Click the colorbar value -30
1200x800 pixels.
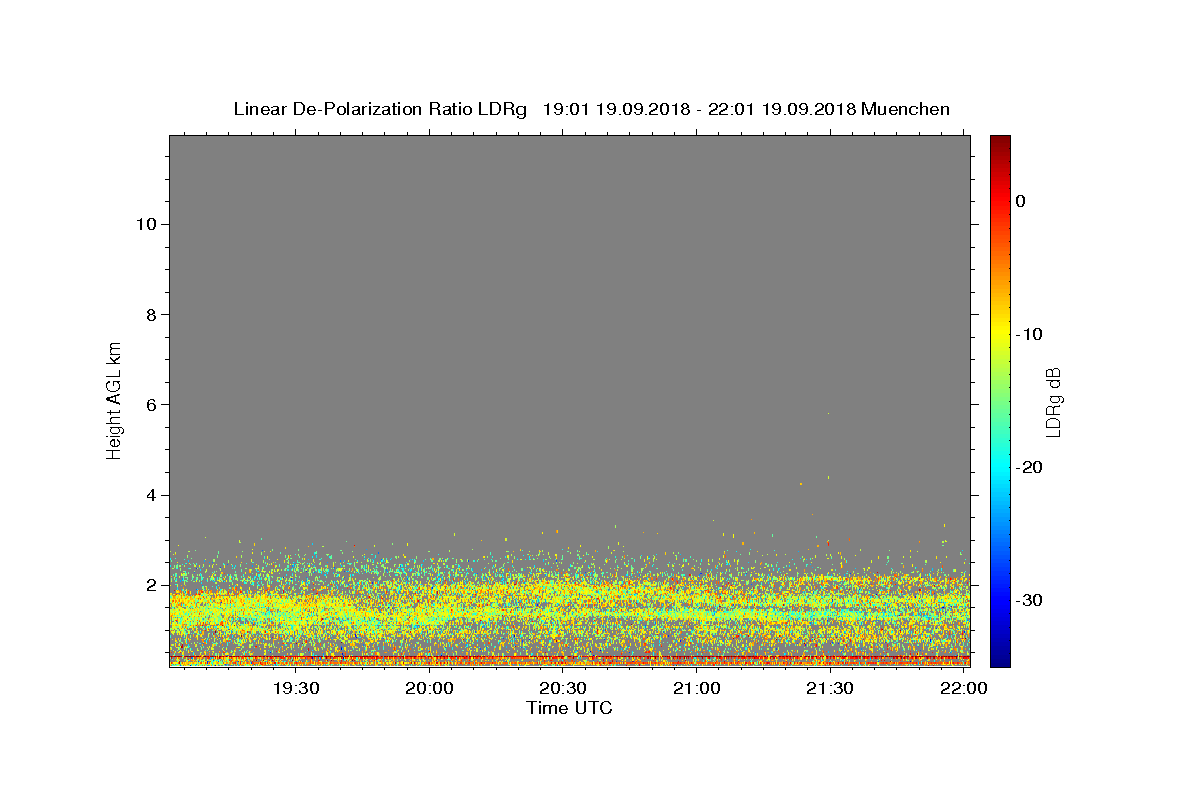(x=1030, y=600)
